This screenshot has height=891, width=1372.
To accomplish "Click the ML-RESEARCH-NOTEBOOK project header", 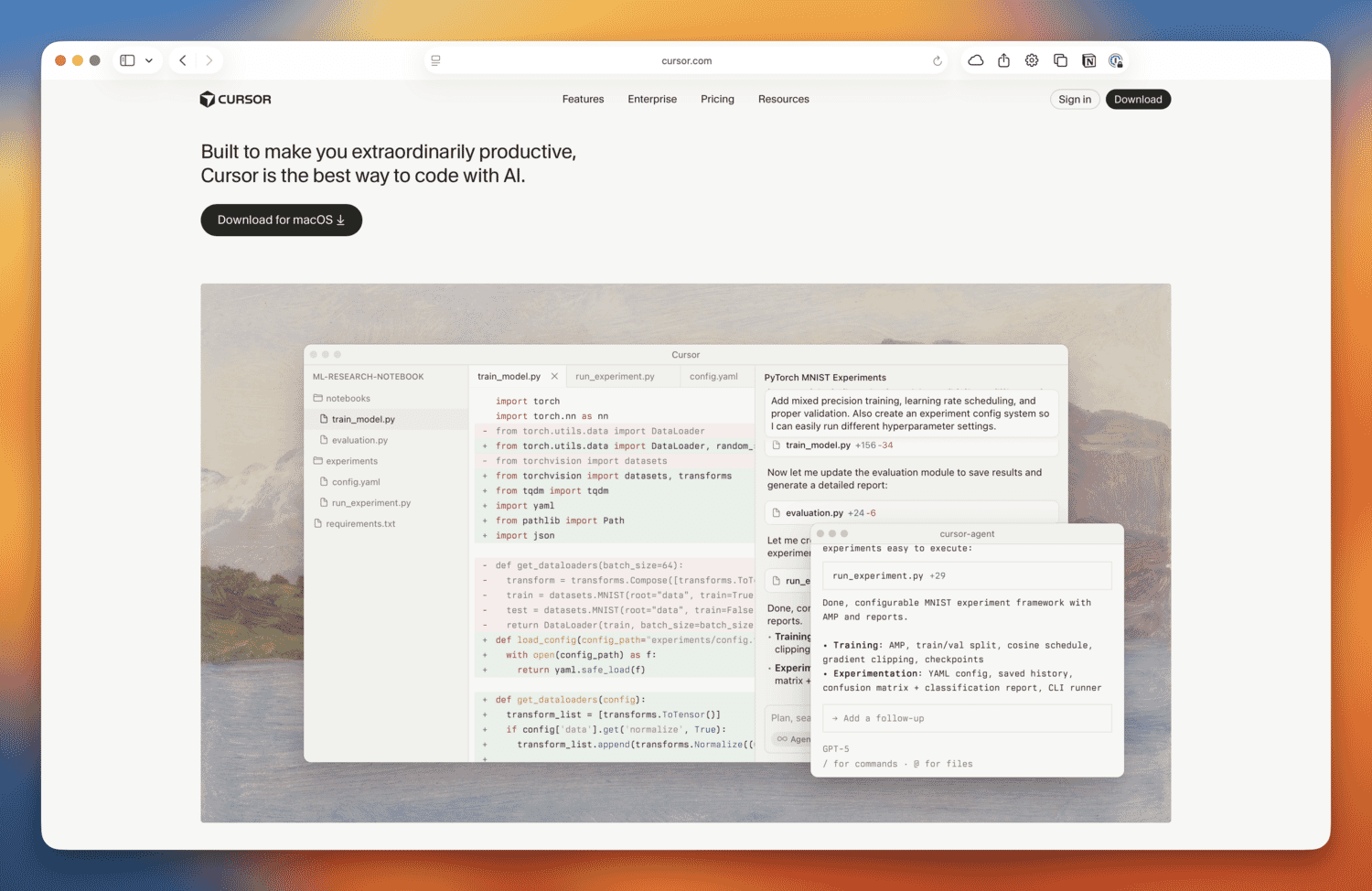I will [x=368, y=376].
